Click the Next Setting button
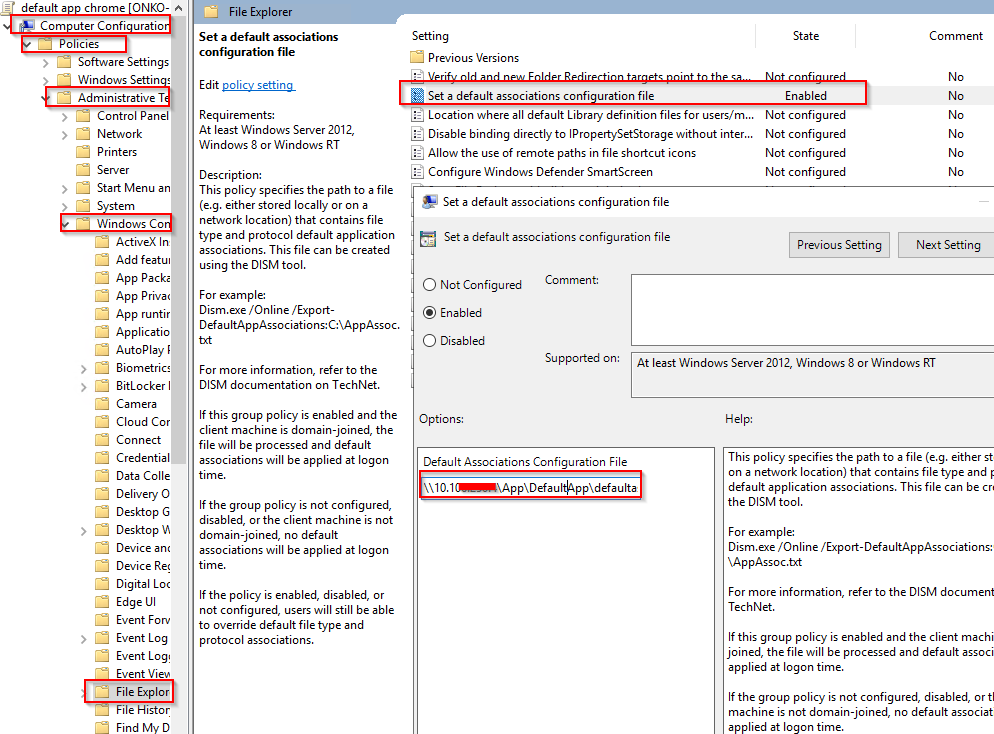The width and height of the screenshot is (994, 734). click(x=948, y=245)
